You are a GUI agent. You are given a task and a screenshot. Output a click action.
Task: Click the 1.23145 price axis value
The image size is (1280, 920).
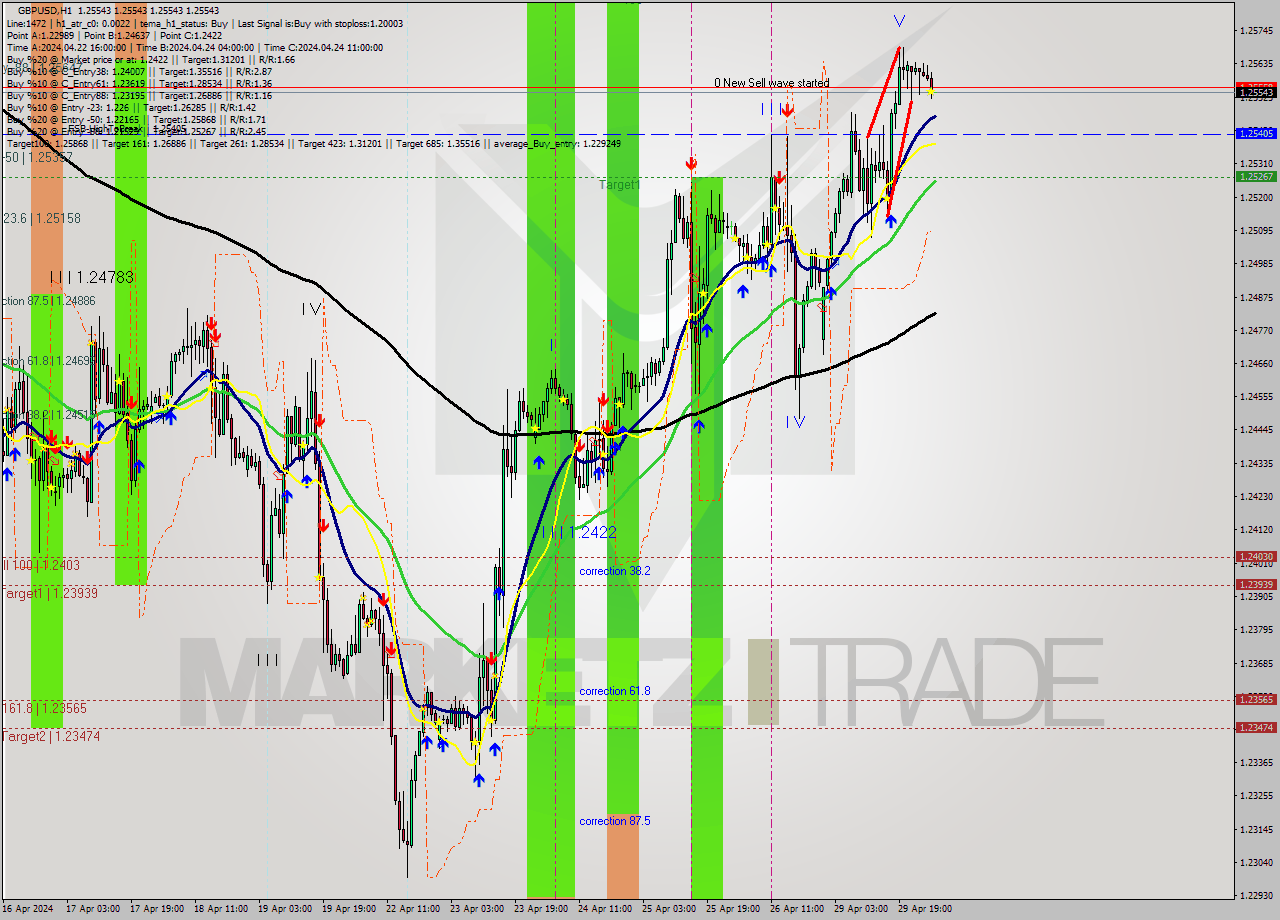[1256, 829]
